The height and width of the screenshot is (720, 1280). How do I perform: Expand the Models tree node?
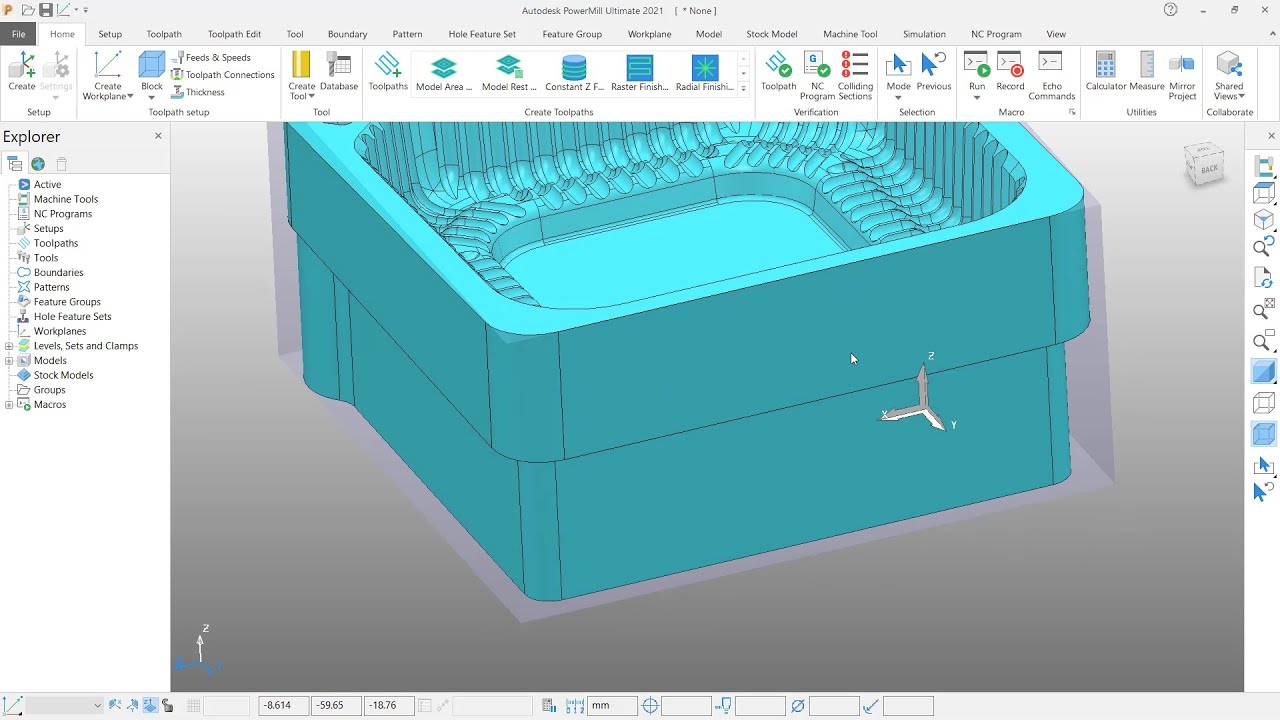click(9, 361)
